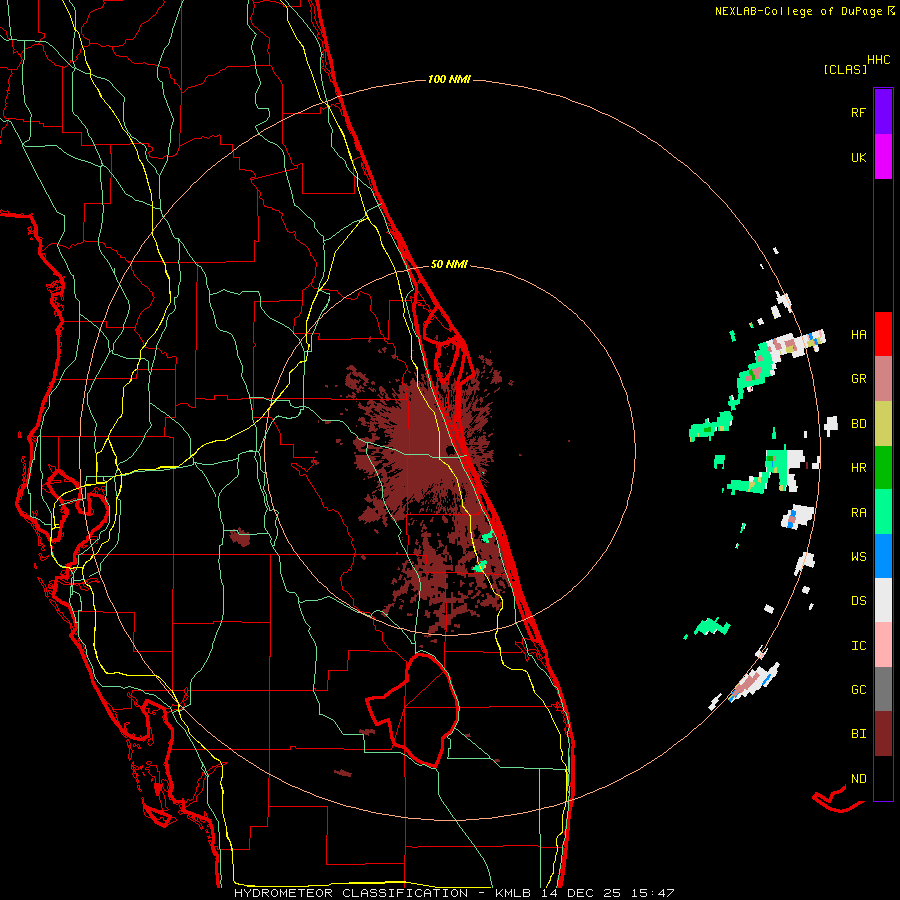Click the HA red legend swatch
Image resolution: width=900 pixels, height=900 pixels.
(x=883, y=334)
